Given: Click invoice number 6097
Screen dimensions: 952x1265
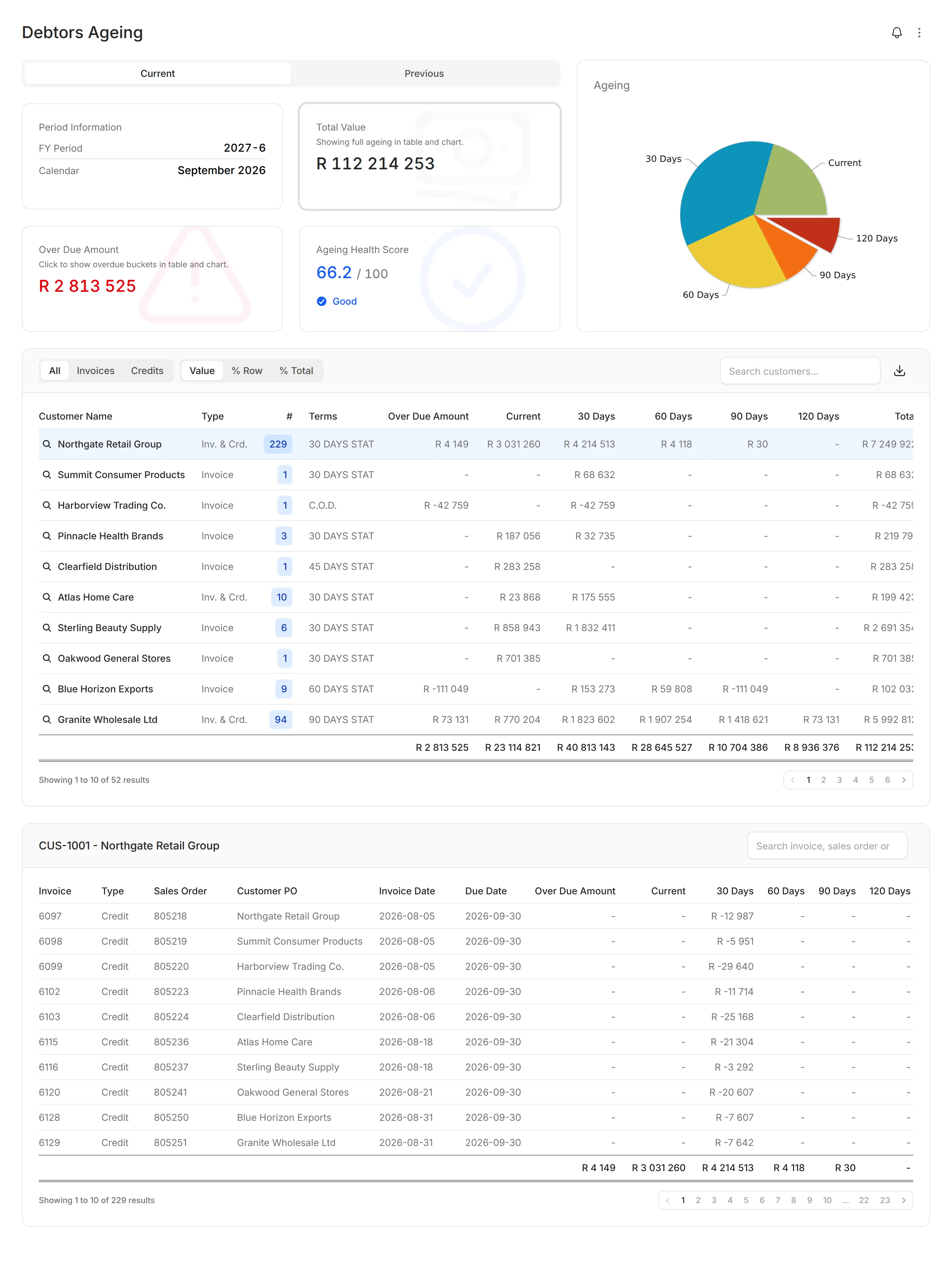Looking at the screenshot, I should 50,915.
